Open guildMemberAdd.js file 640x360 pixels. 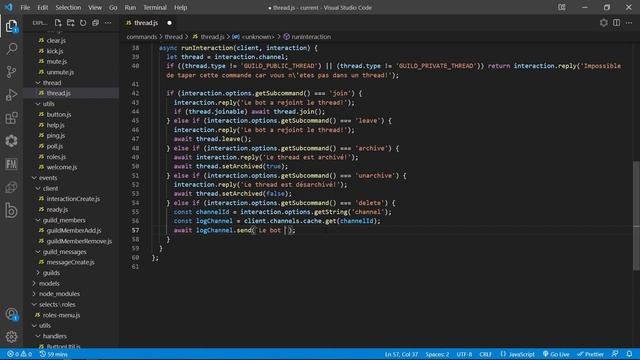pyautogui.click(x=74, y=231)
